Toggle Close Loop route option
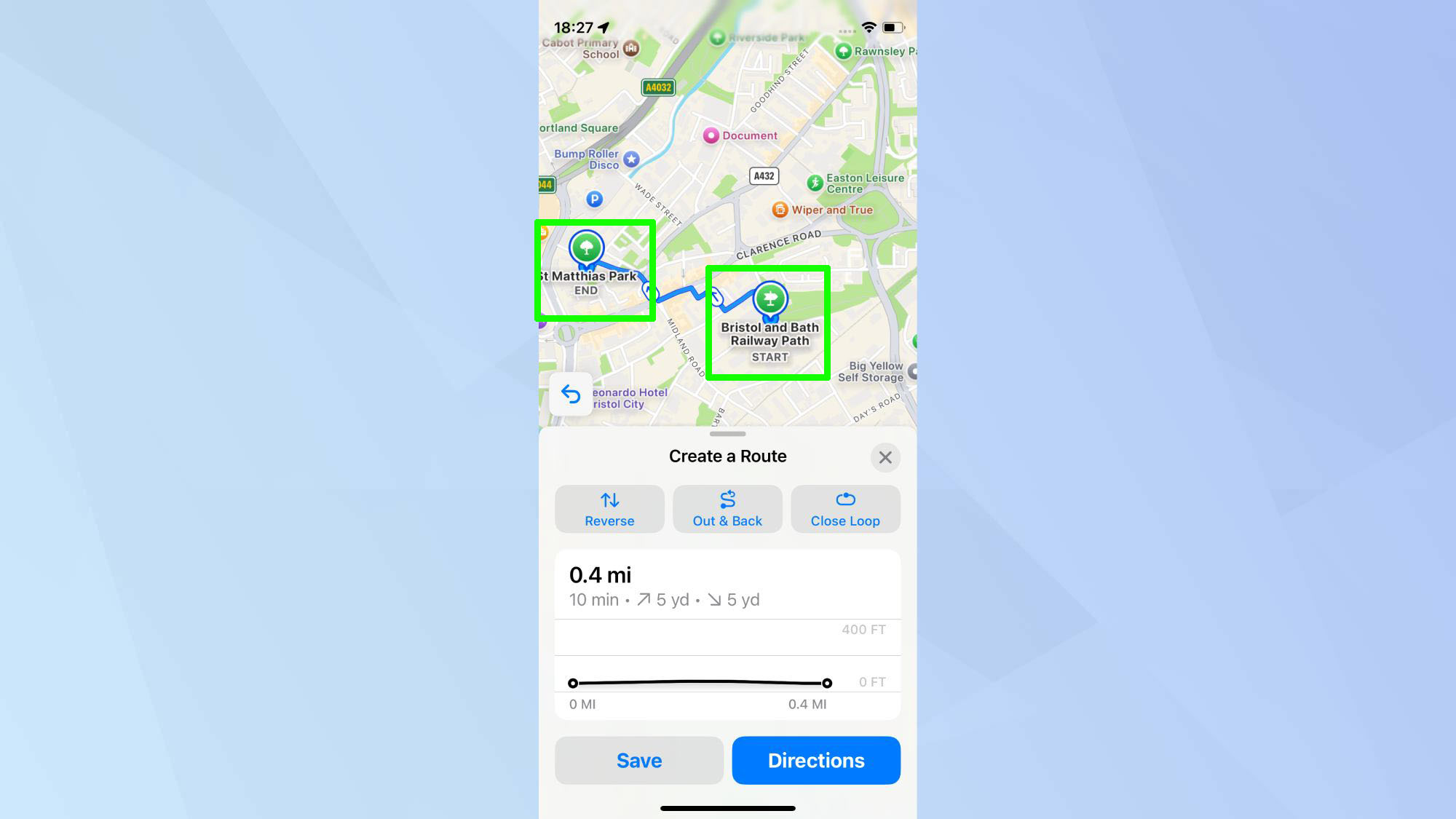1456x819 pixels. pyautogui.click(x=845, y=509)
